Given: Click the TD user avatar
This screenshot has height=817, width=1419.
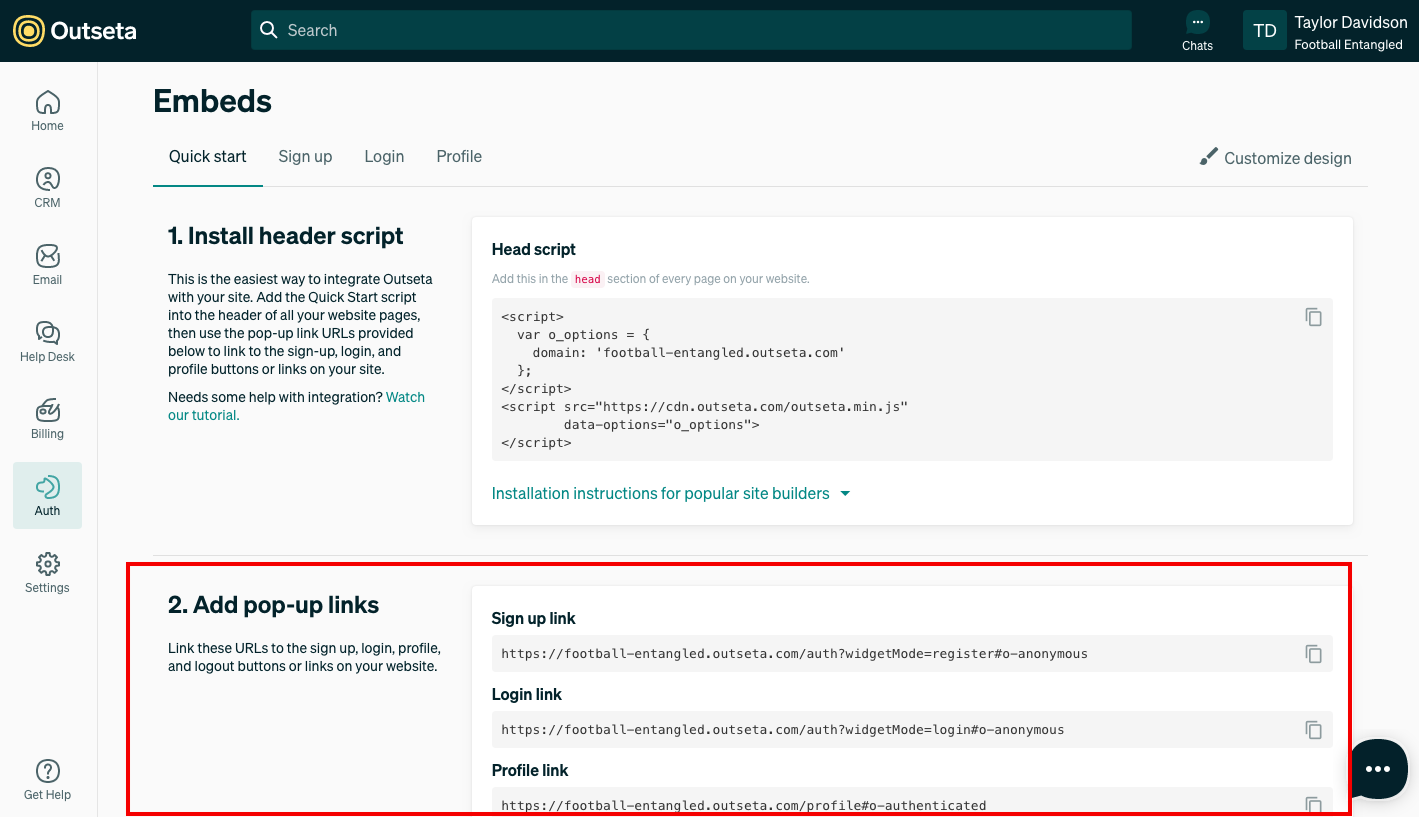Looking at the screenshot, I should coord(1265,31).
